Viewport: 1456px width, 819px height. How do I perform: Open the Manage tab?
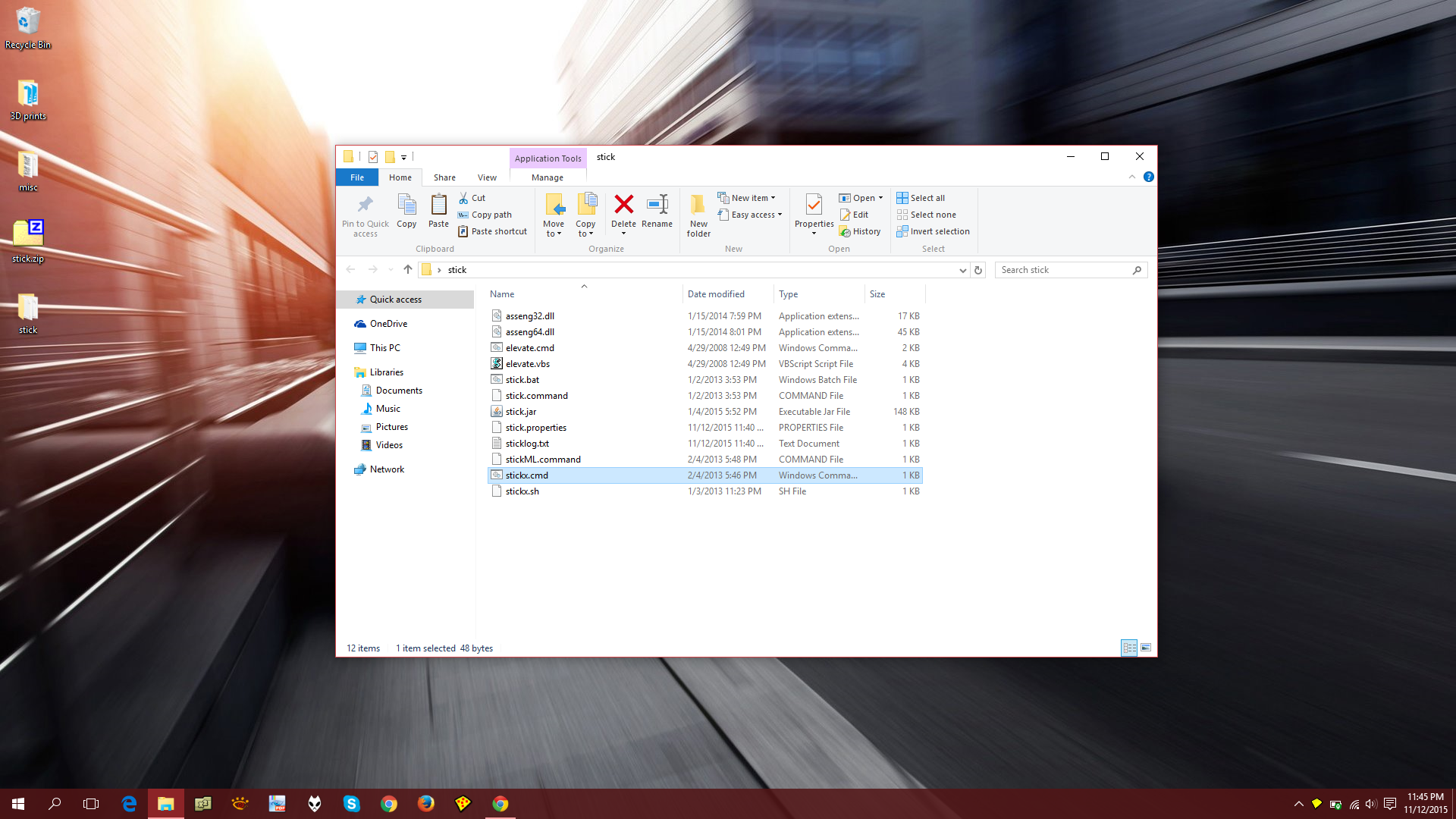548,177
